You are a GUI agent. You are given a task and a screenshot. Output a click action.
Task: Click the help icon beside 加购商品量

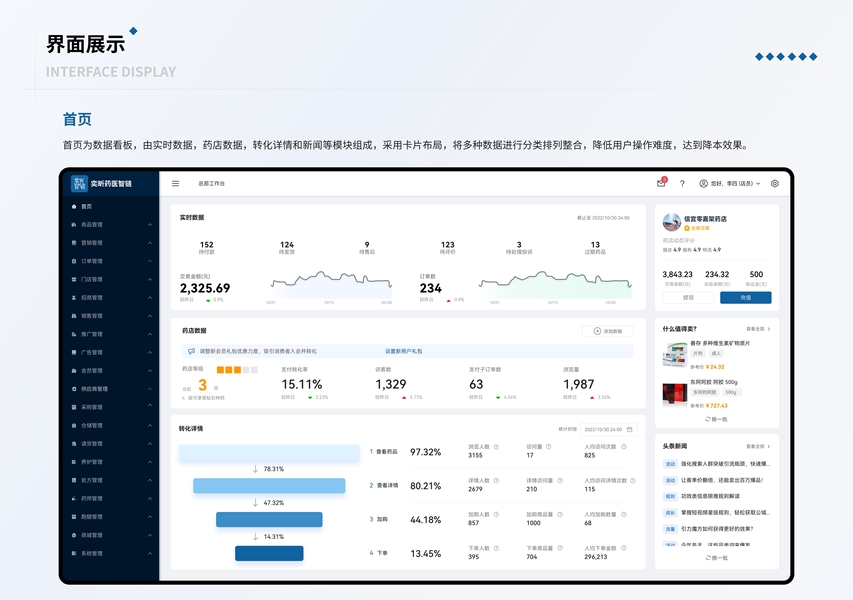click(560, 514)
